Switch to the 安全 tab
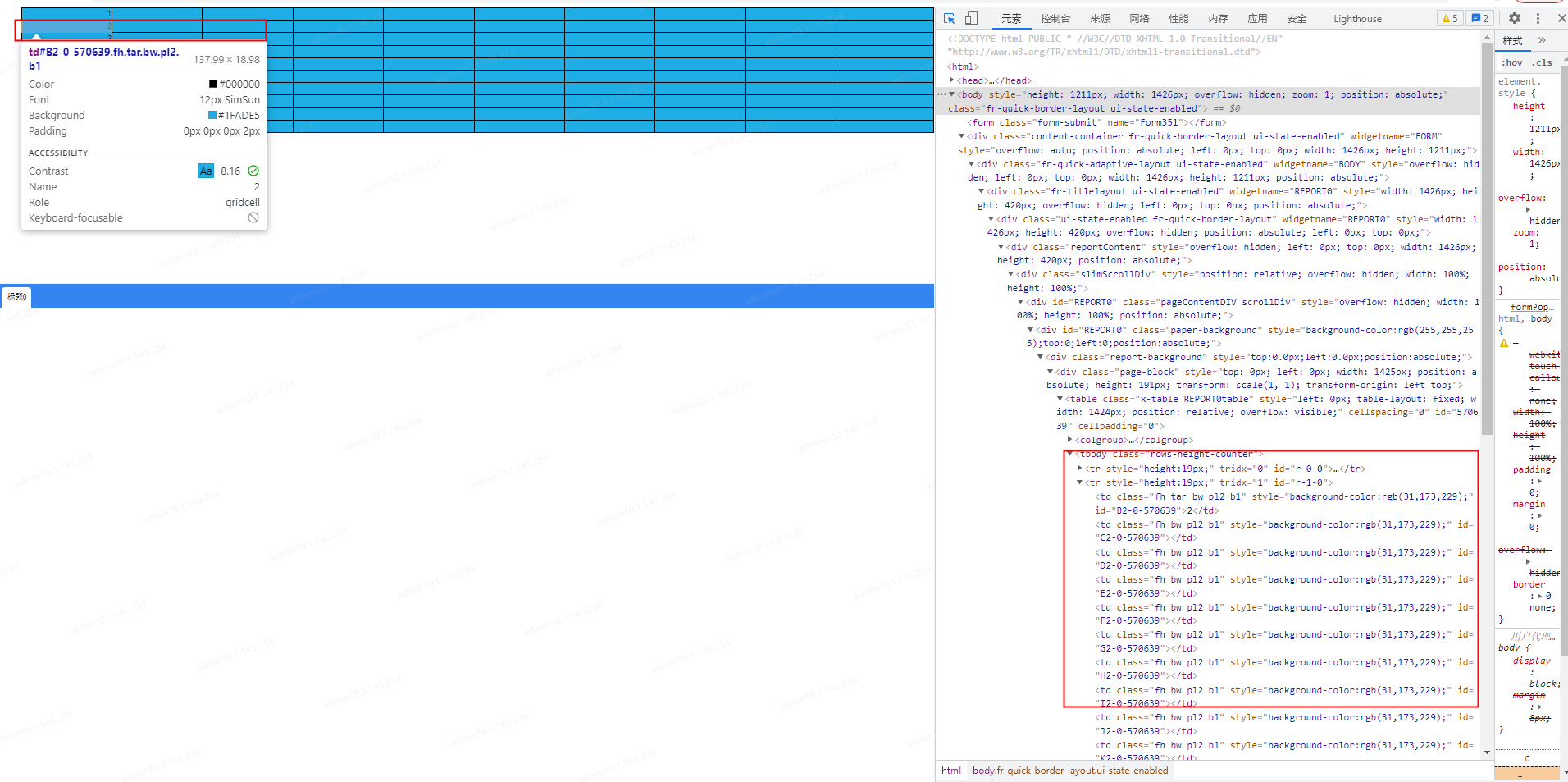The width and height of the screenshot is (1568, 782). tap(1297, 19)
